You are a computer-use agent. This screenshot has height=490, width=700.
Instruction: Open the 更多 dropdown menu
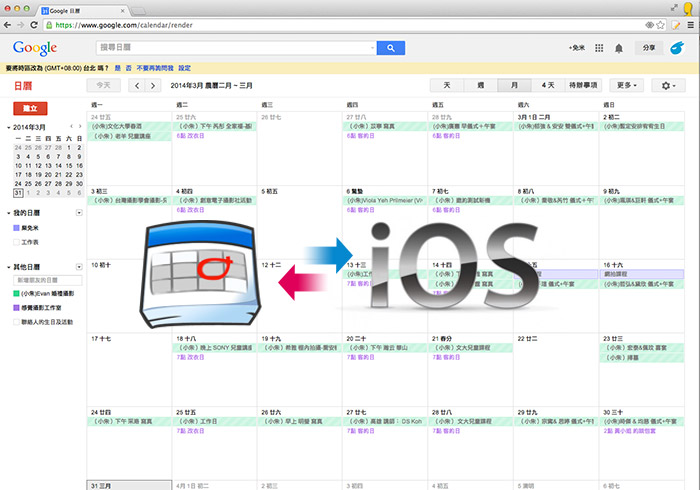(x=626, y=85)
